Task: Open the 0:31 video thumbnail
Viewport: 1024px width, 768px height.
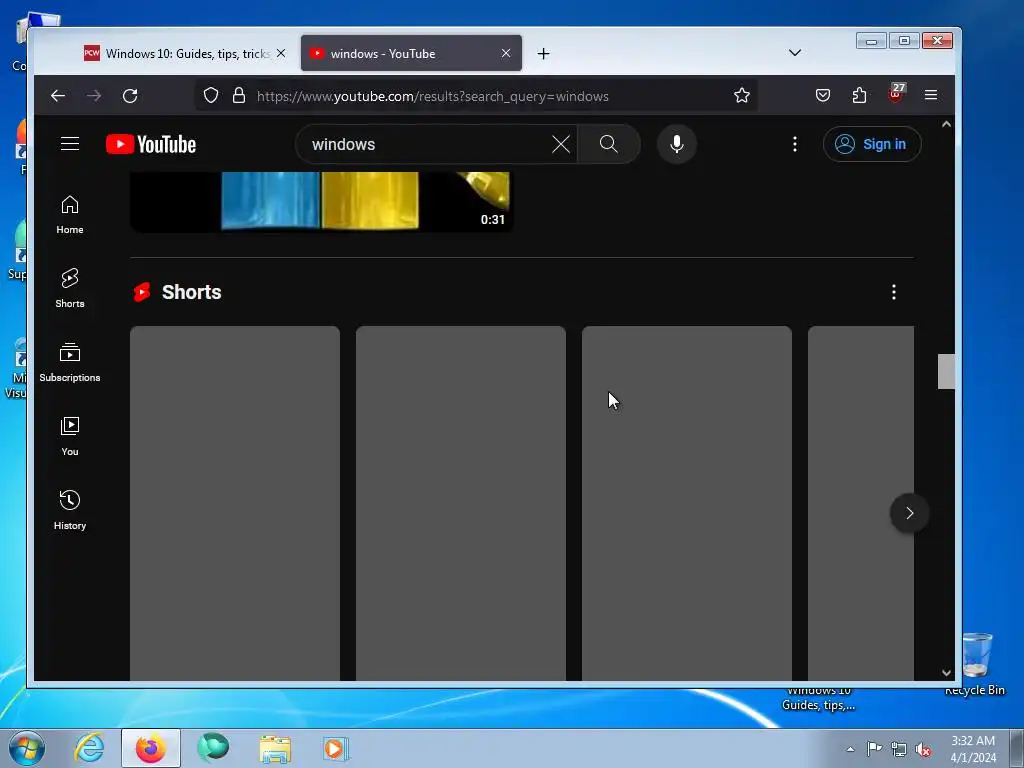Action: click(x=321, y=202)
